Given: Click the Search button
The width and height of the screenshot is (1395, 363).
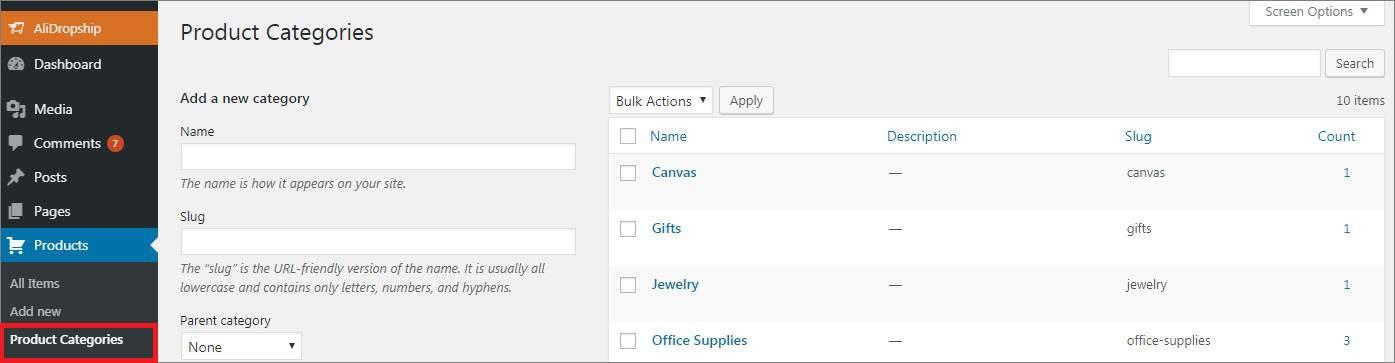Looking at the screenshot, I should click(1355, 63).
